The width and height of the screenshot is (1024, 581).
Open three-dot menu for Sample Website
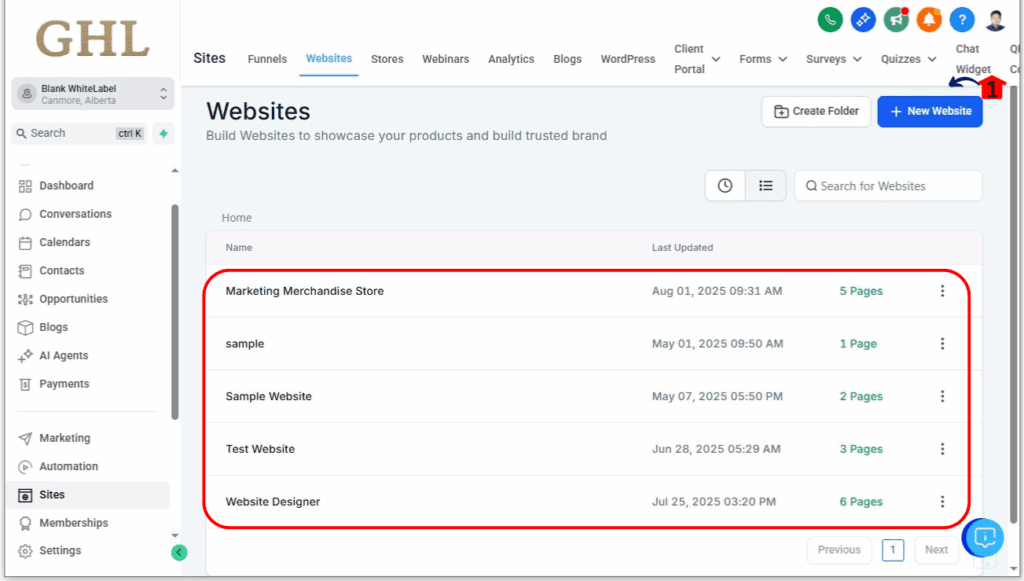point(942,396)
